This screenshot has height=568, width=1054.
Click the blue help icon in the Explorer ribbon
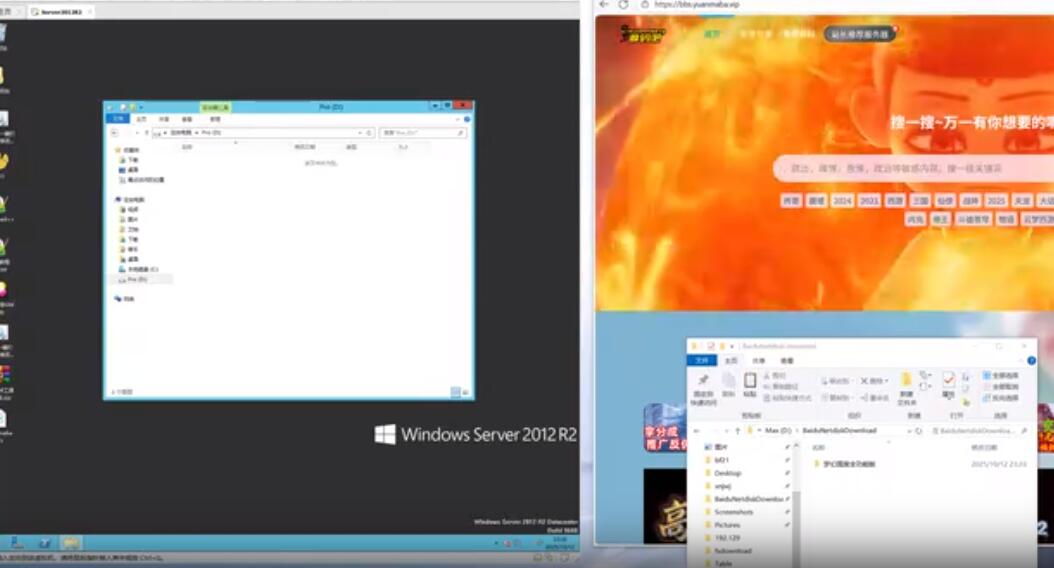point(1031,360)
